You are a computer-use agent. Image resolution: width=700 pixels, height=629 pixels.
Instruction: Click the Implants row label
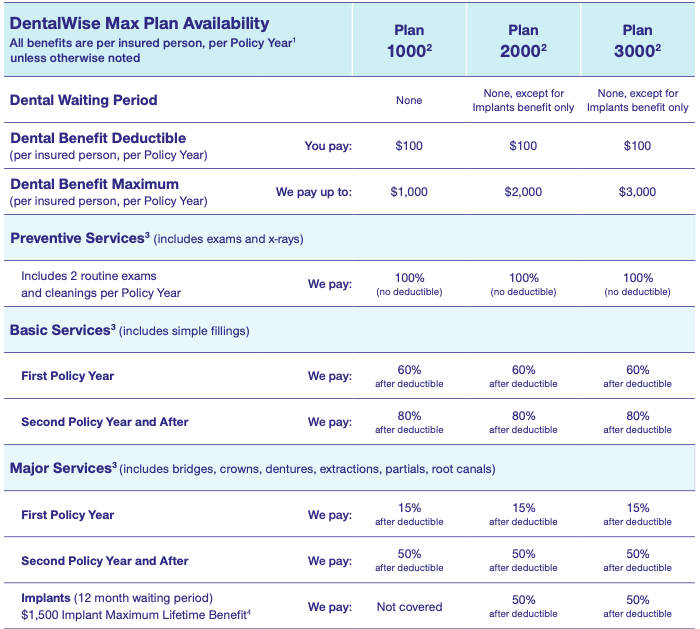point(46,598)
